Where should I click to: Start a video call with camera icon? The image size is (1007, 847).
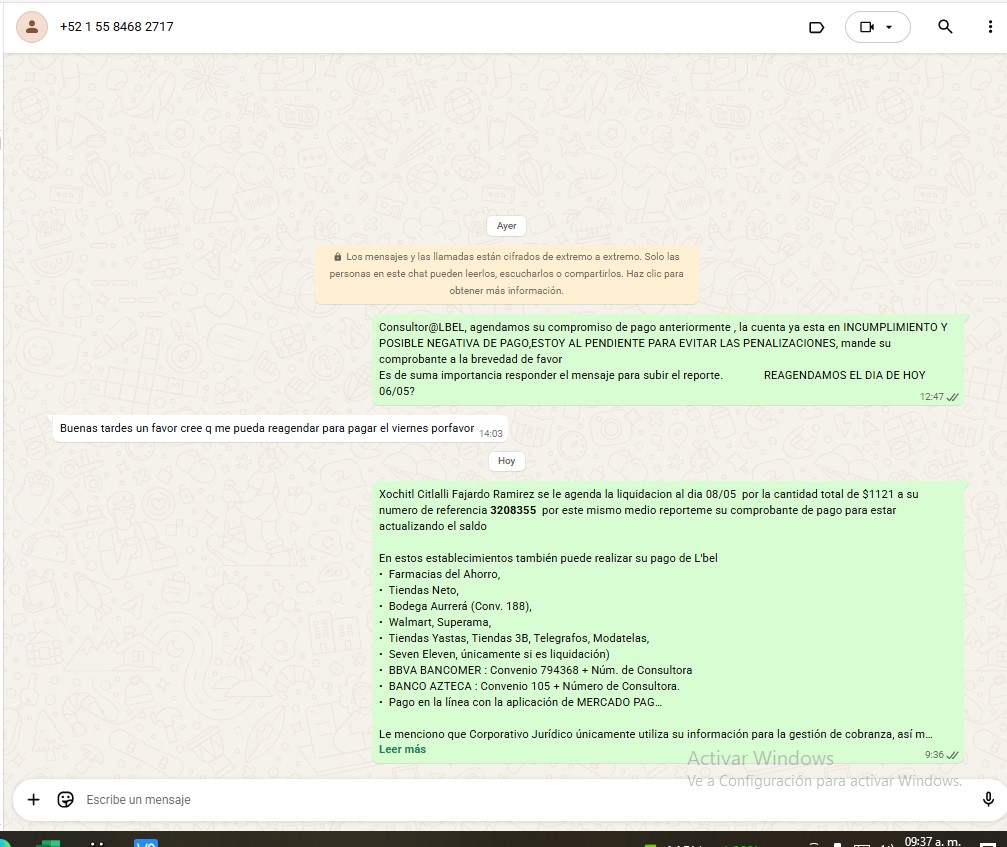pyautogui.click(x=867, y=27)
